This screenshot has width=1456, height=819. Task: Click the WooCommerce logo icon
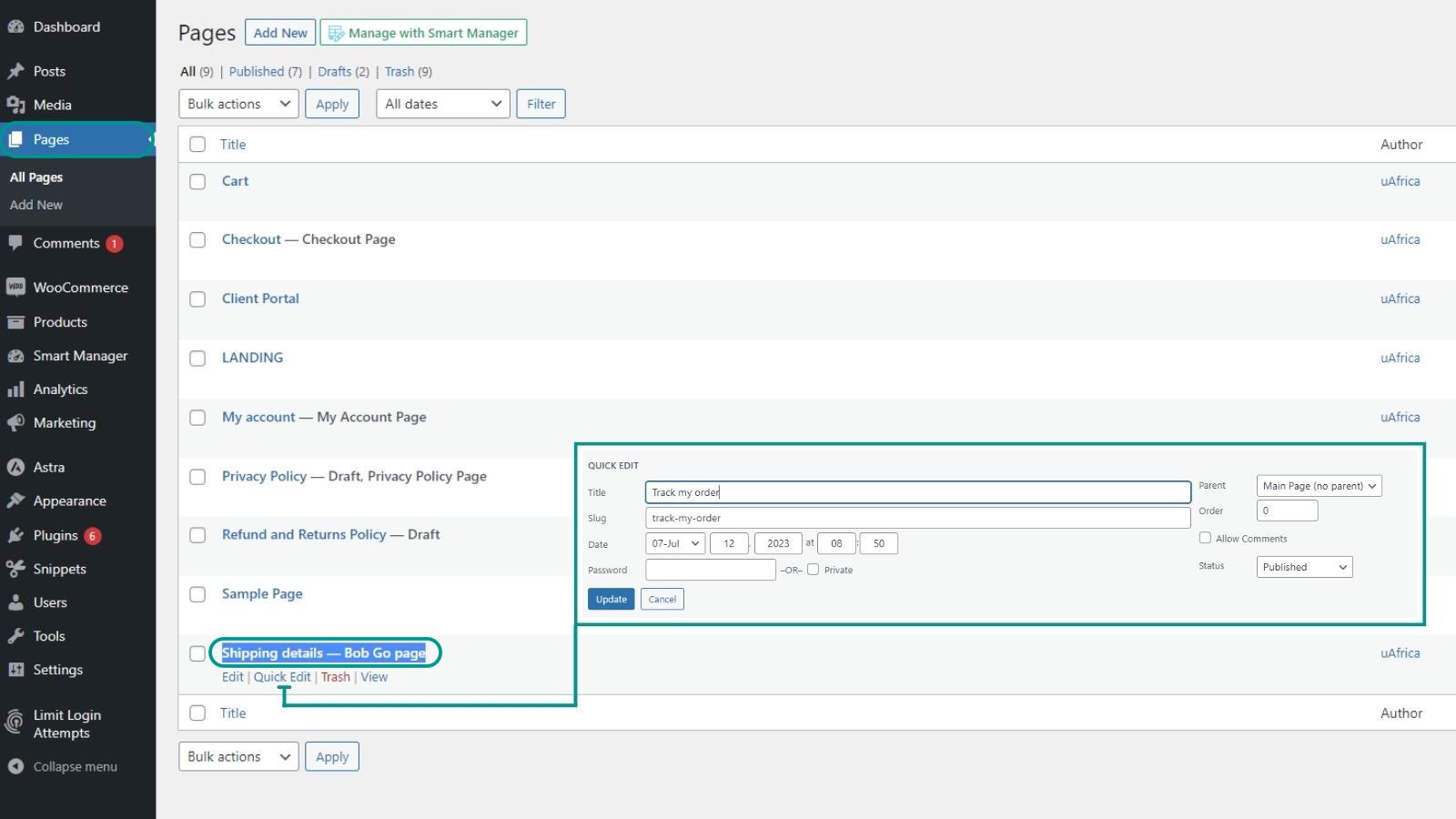[x=15, y=288]
